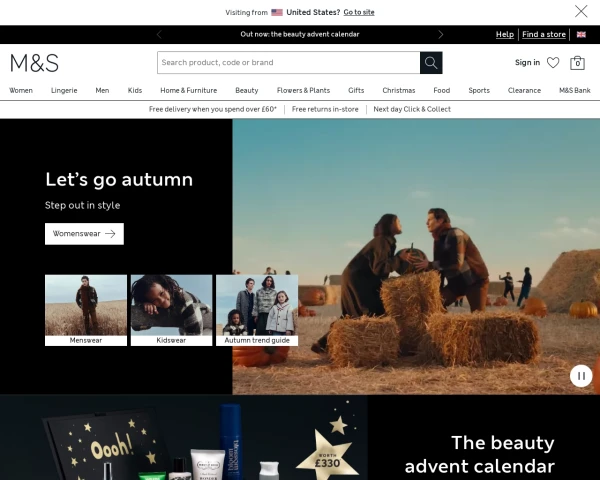The height and width of the screenshot is (480, 600).
Task: Open the Home & Furniture menu
Action: (189, 91)
